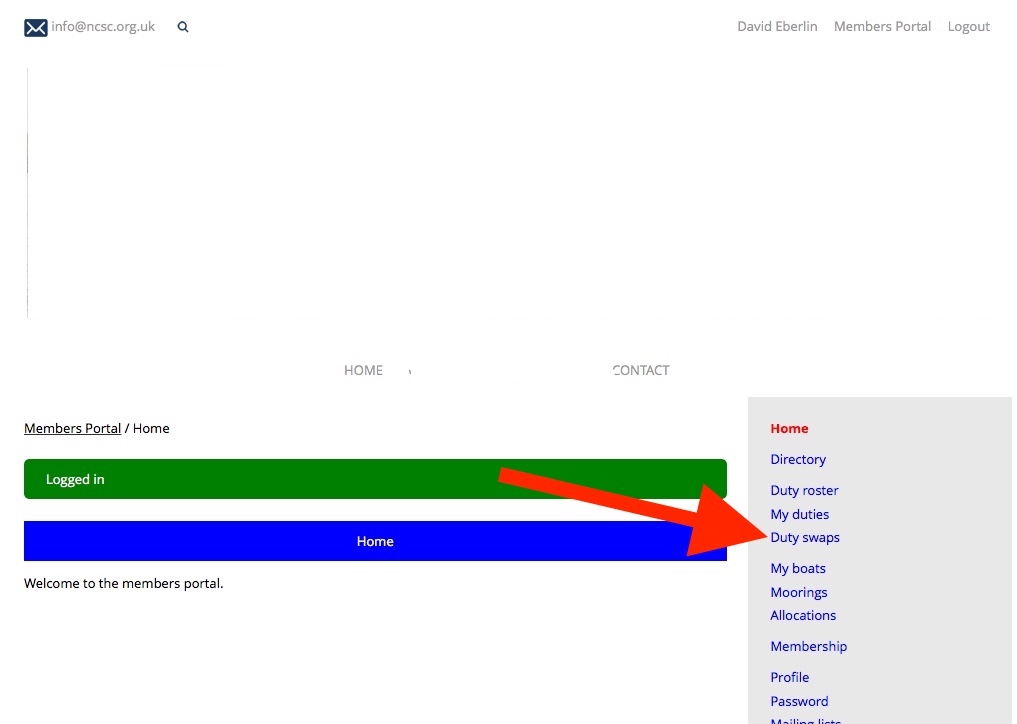This screenshot has width=1017, height=724.
Task: Open Profile in the sidebar
Action: coord(789,677)
